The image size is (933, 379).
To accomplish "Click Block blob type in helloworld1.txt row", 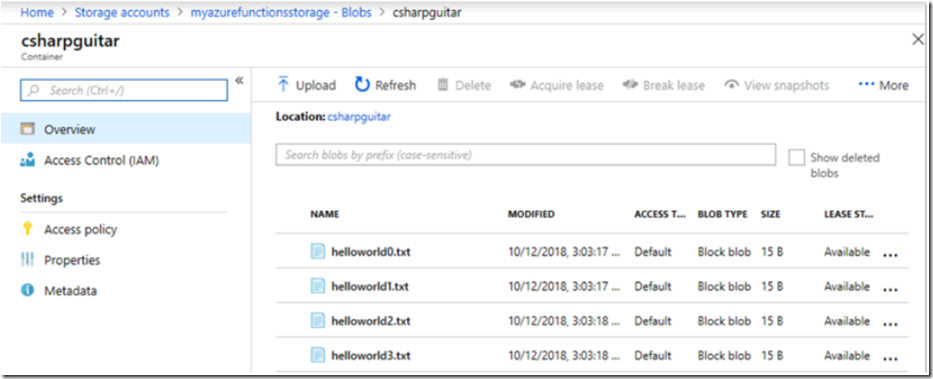I will [x=724, y=286].
